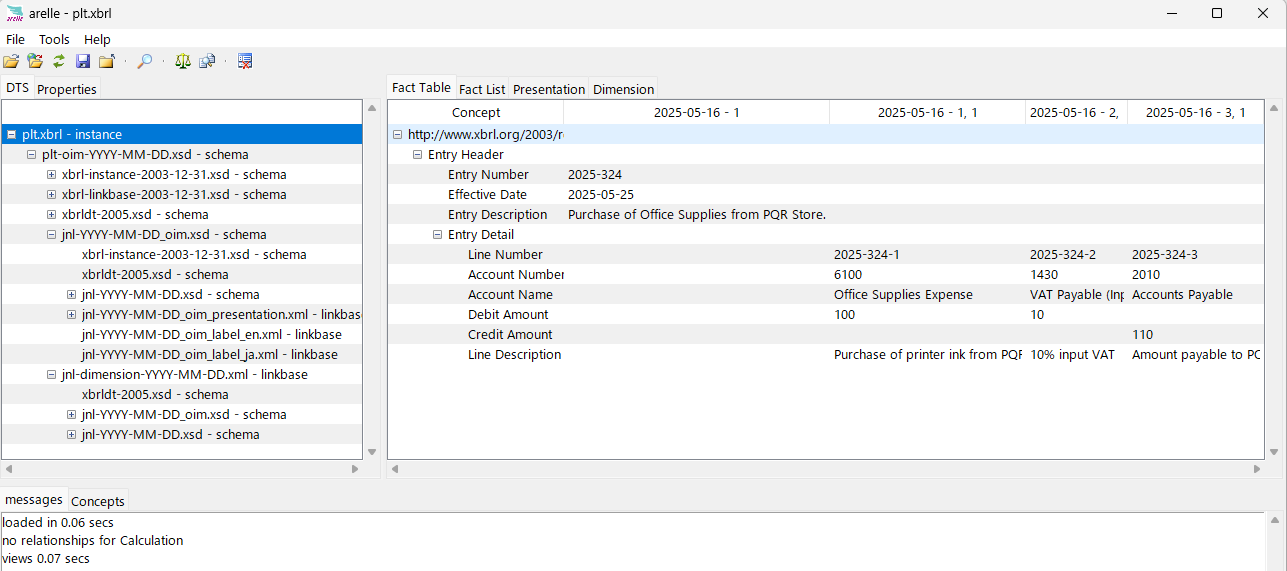Click DTS panel scroll down arrow
Viewport: 1287px width, 571px height.
coord(372,452)
